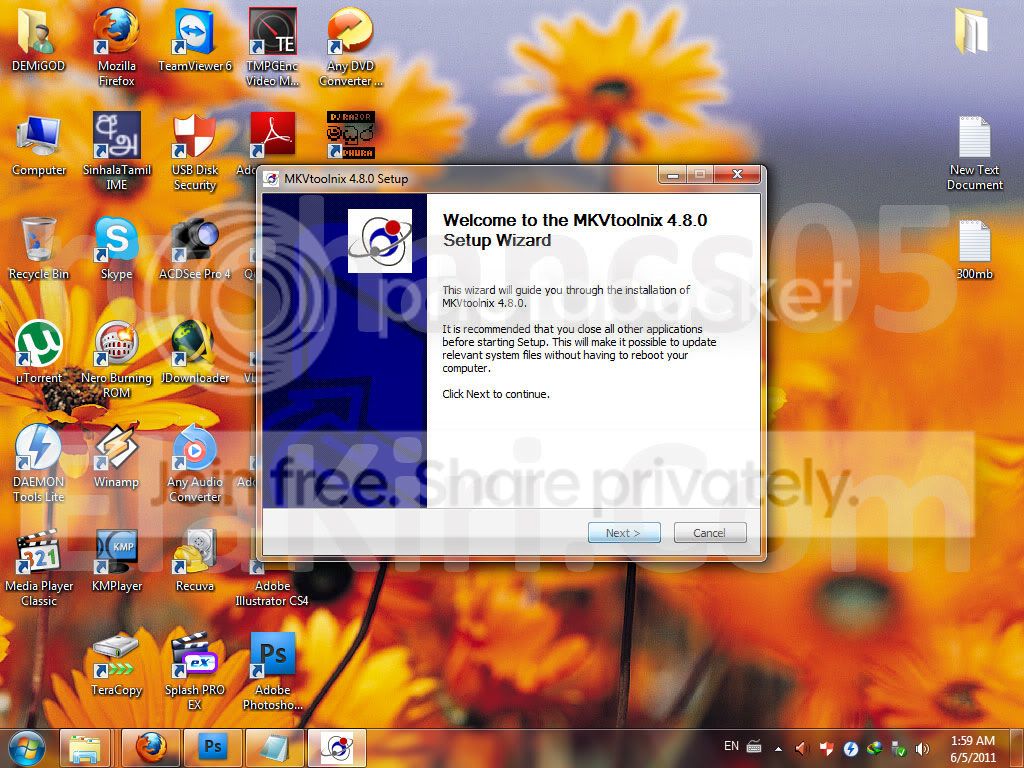Select the Computer desktop icon
Viewport: 1024px width, 768px height.
39,145
